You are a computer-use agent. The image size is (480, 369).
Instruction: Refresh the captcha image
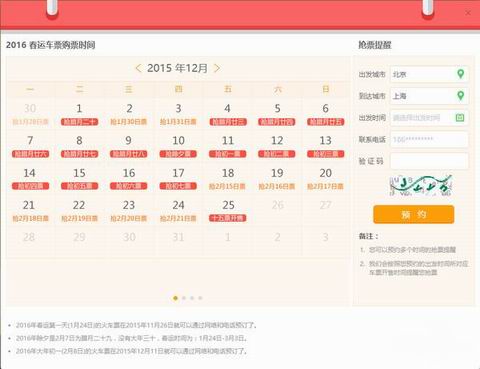[x=421, y=185]
